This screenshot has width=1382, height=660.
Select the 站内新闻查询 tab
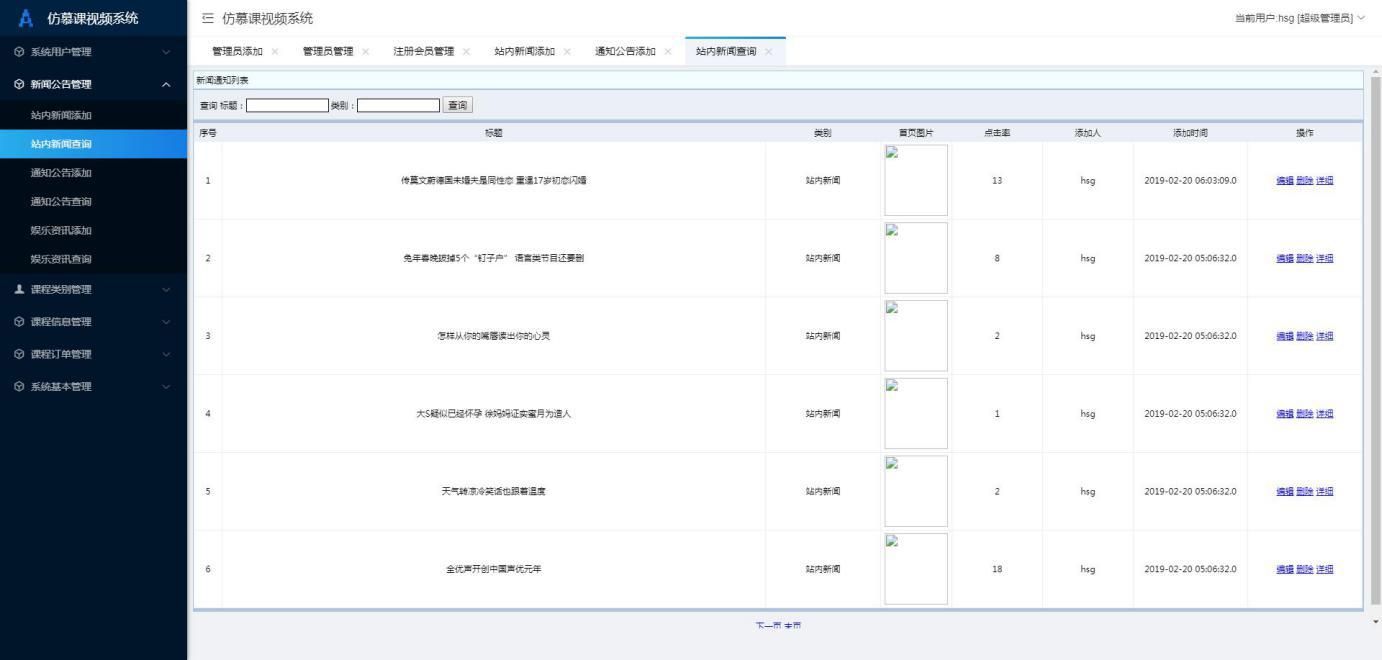pyautogui.click(x=726, y=52)
